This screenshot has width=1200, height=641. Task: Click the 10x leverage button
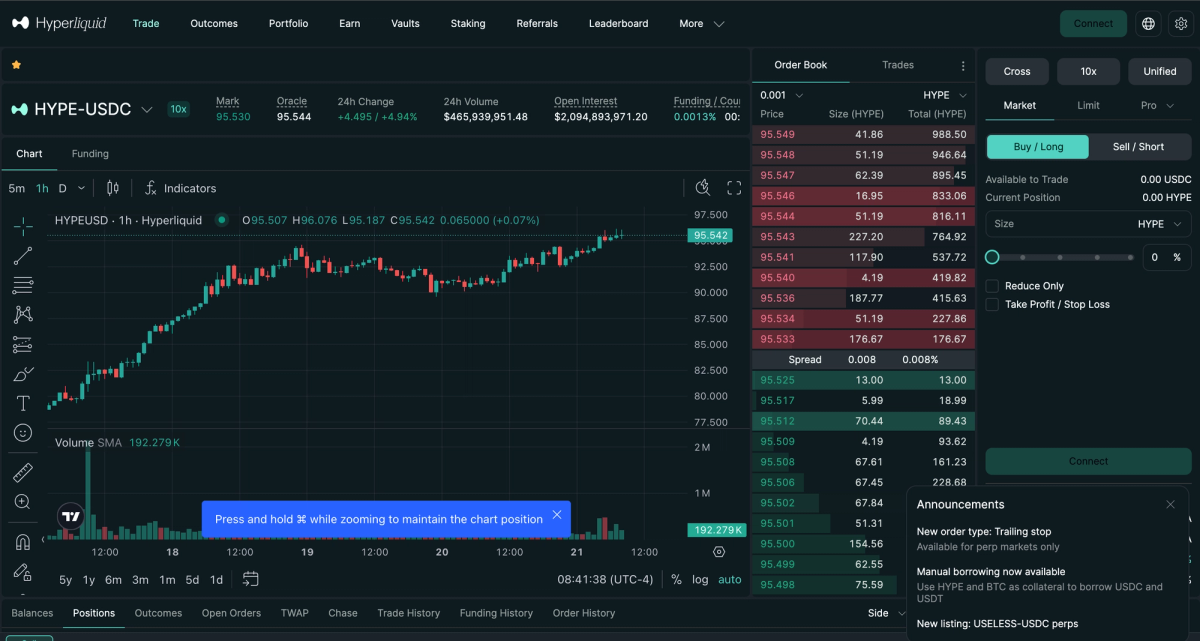click(x=1088, y=71)
